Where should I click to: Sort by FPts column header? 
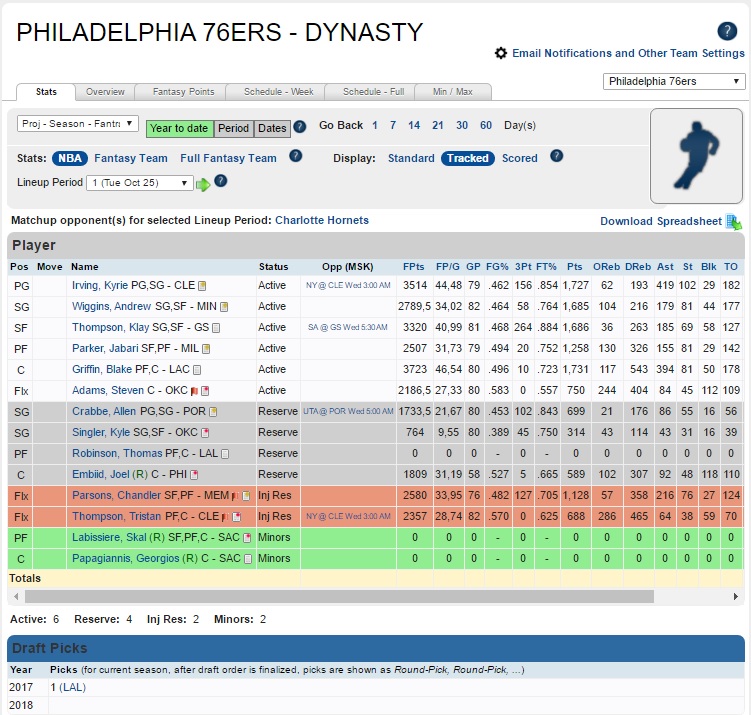click(413, 267)
